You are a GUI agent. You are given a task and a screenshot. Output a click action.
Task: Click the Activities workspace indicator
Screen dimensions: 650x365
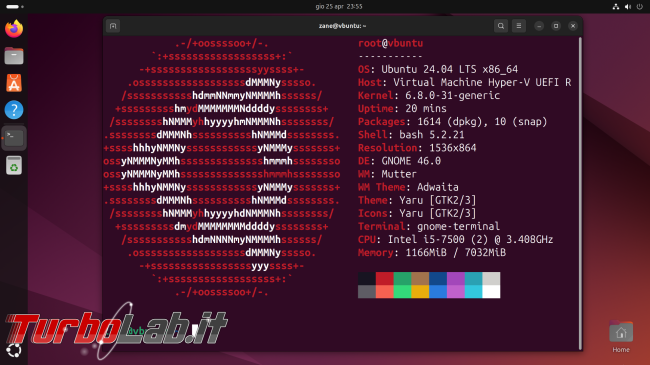15,7
